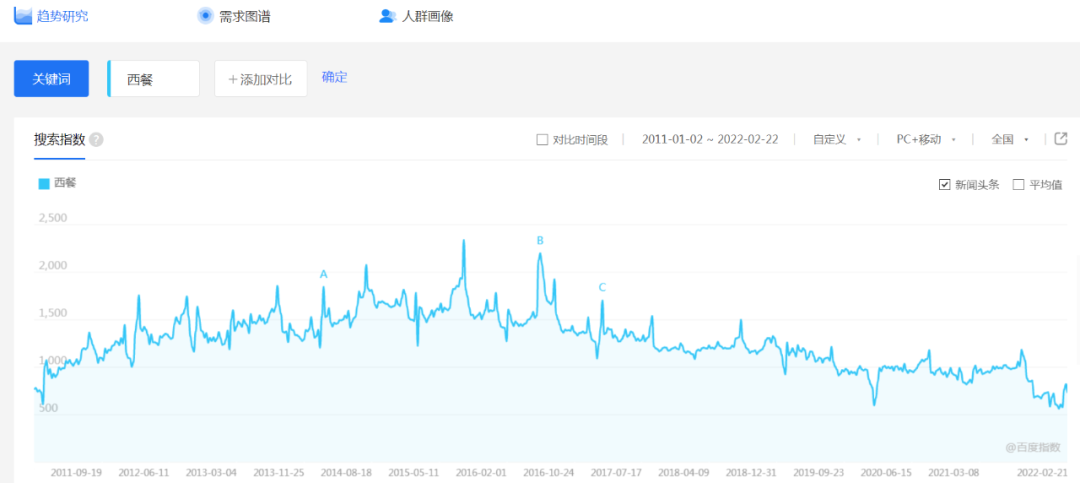Click the help question mark beside 搜索指数
The width and height of the screenshot is (1080, 483).
point(96,140)
